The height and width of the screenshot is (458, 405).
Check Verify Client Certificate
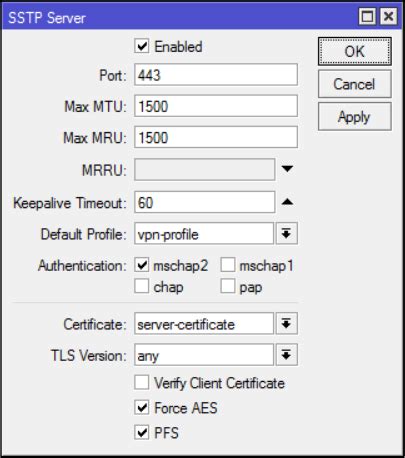point(142,382)
